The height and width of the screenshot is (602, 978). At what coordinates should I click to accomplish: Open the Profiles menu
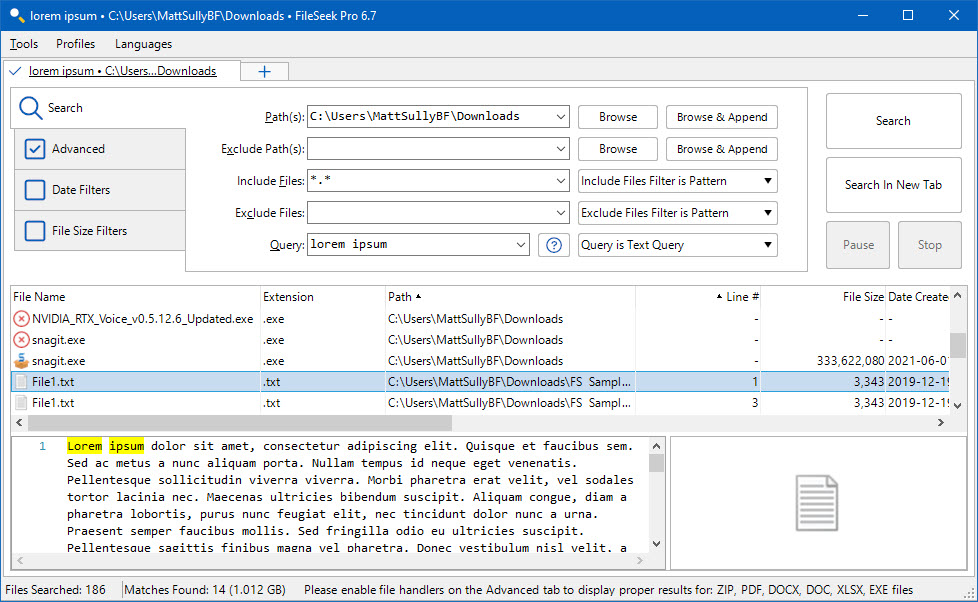[76, 44]
